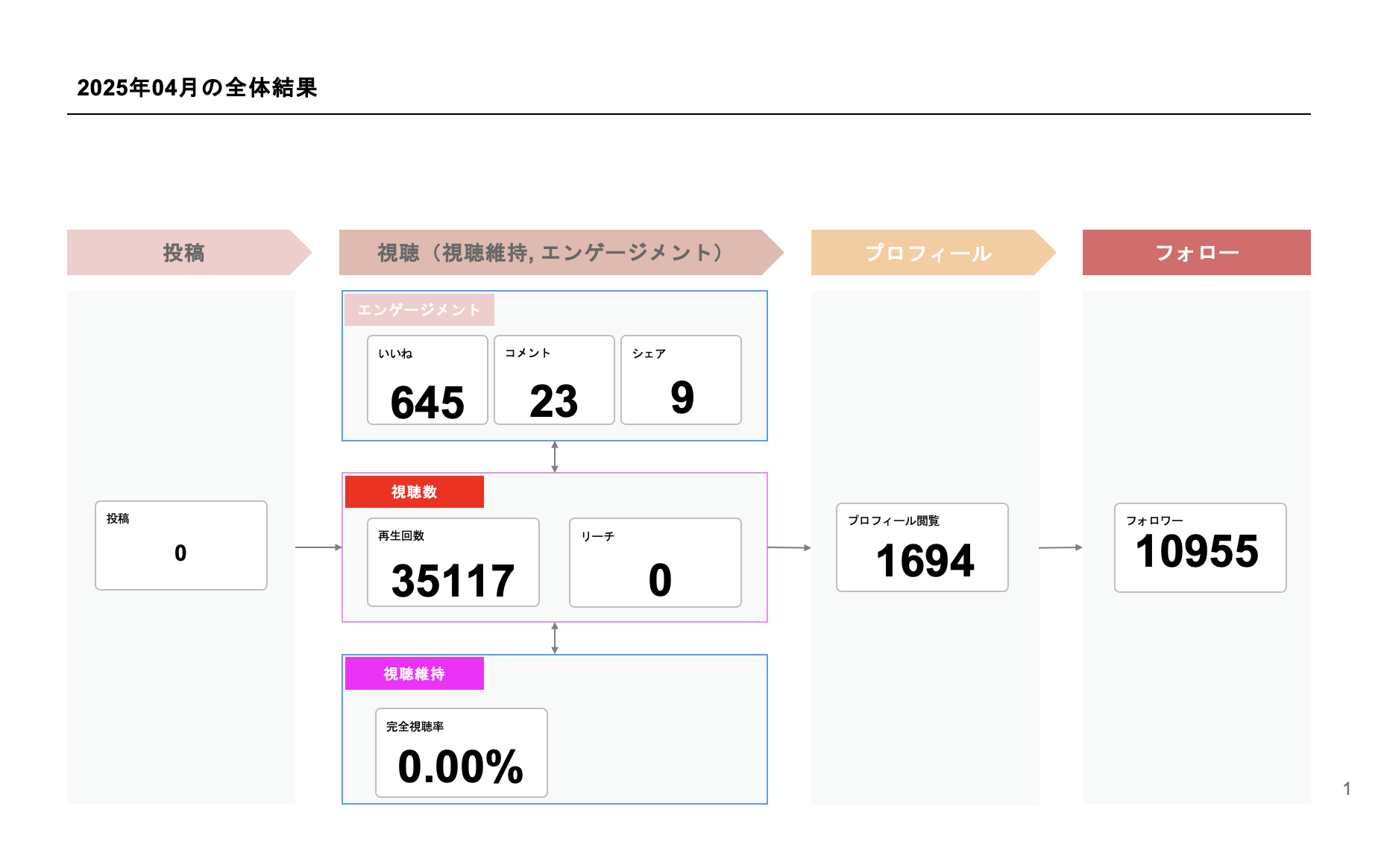Select the red フォロー stage header
1381x868 pixels.
pyautogui.click(x=1196, y=253)
